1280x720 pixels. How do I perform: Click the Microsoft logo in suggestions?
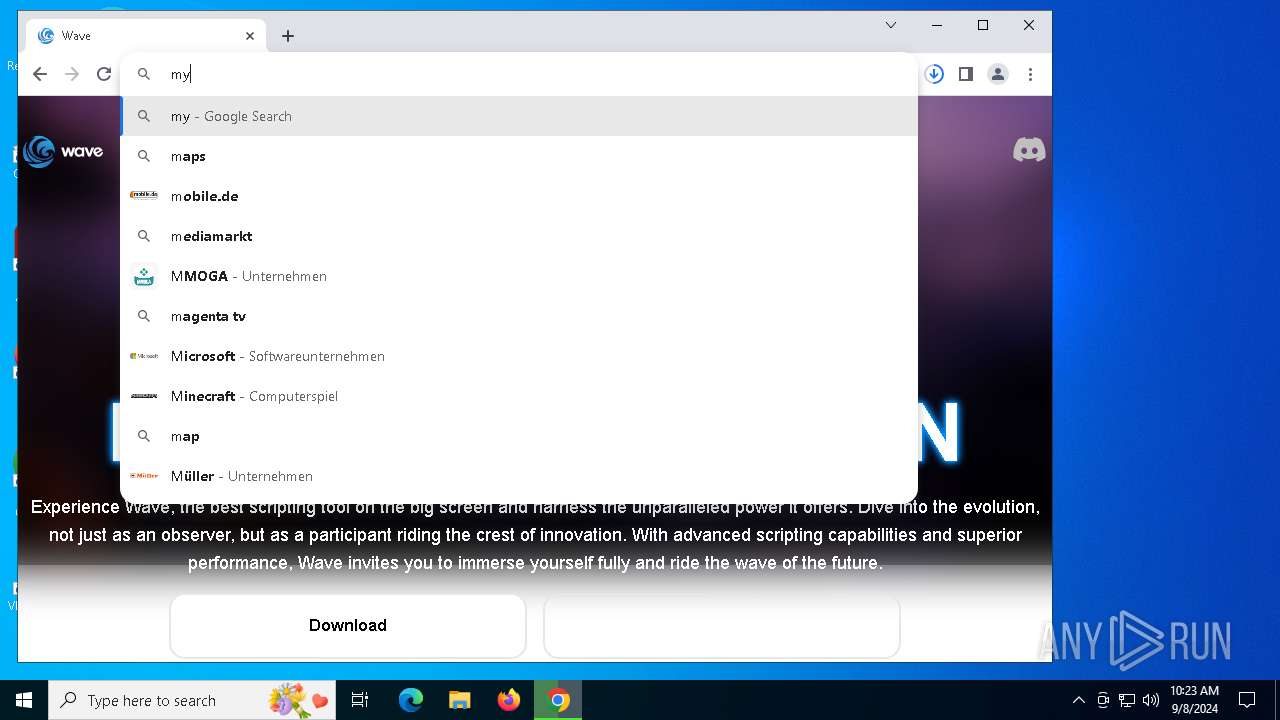pyautogui.click(x=144, y=356)
